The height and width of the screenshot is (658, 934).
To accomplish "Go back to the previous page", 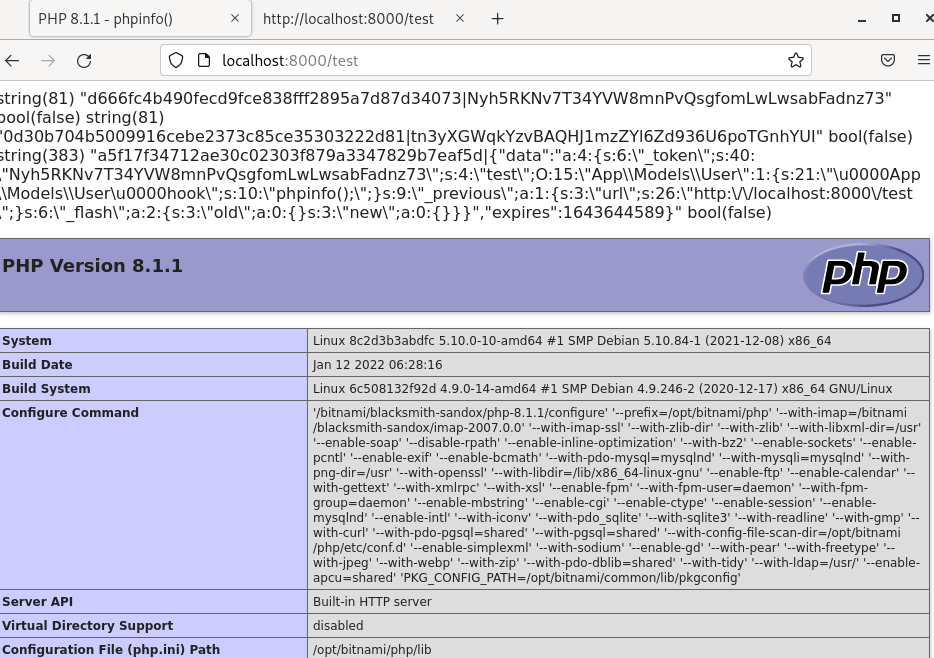I will click(x=12, y=60).
